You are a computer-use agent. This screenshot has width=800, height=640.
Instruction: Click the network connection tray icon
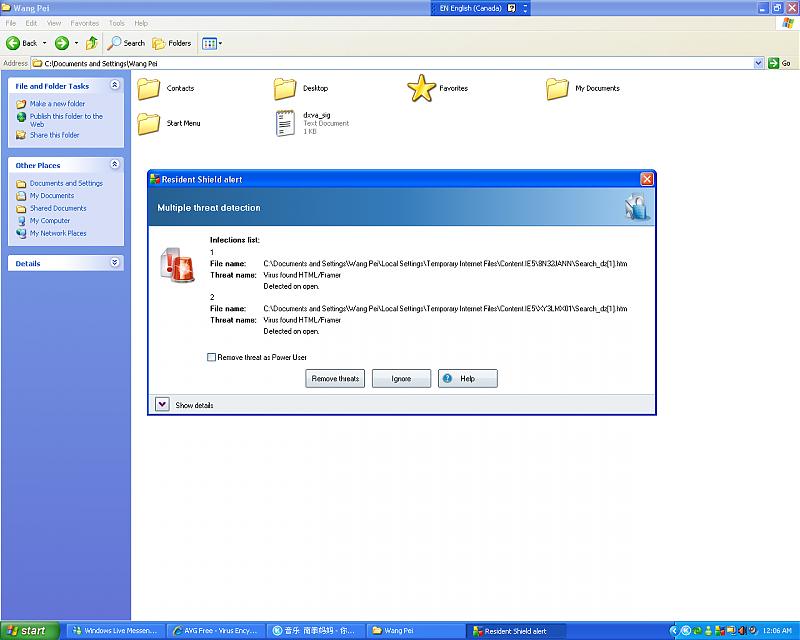point(731,631)
